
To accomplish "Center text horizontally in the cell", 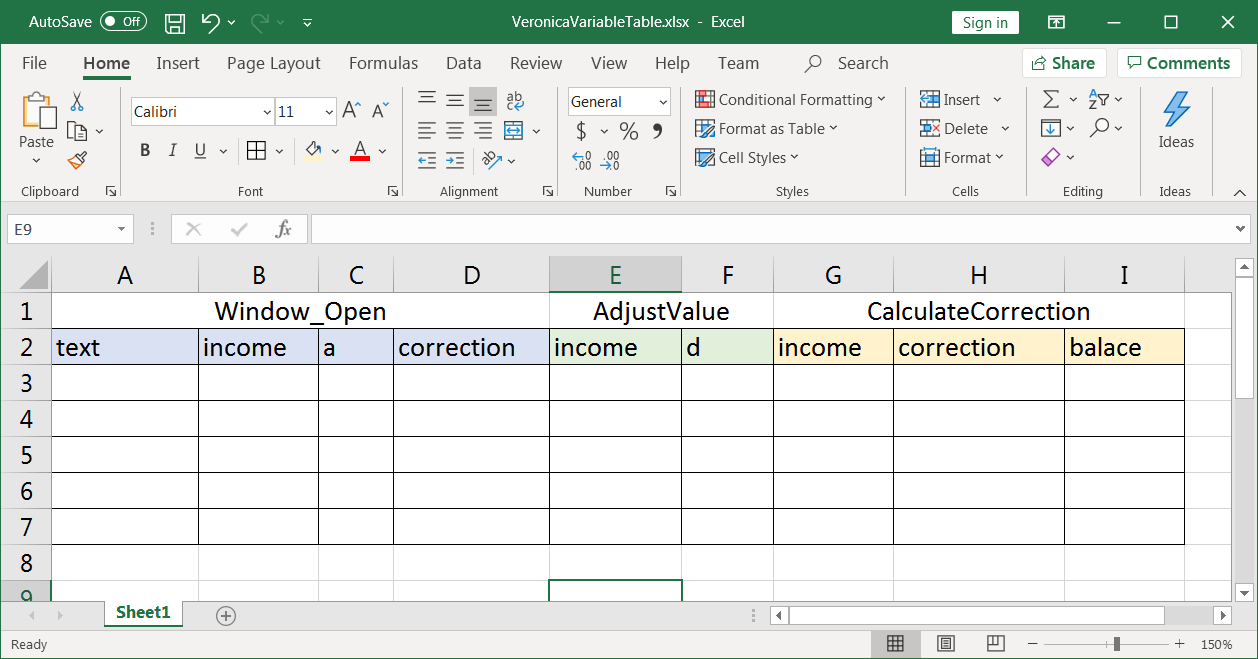I will 455,130.
